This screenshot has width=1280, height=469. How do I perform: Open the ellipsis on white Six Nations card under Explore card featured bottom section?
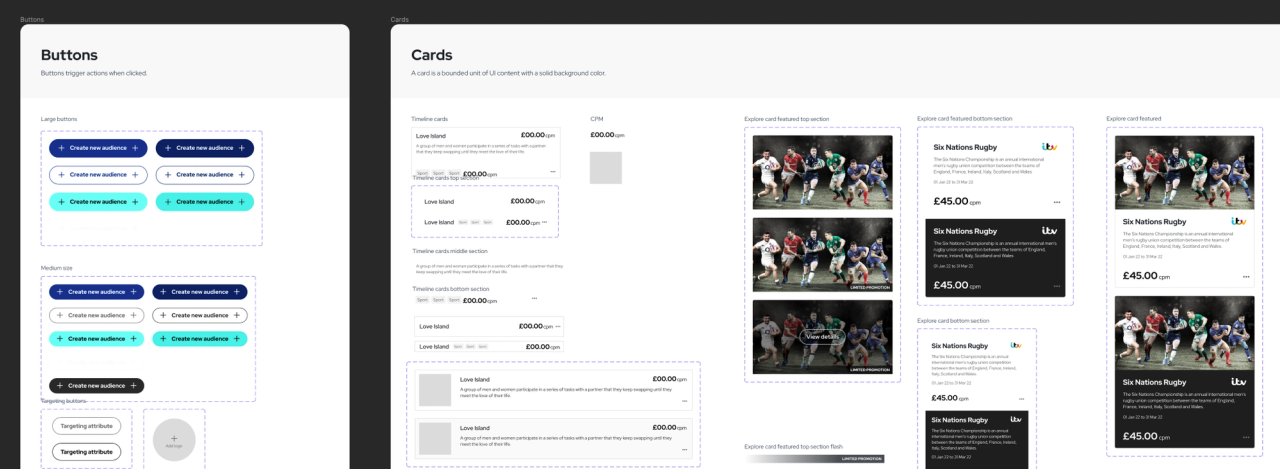click(x=1057, y=202)
